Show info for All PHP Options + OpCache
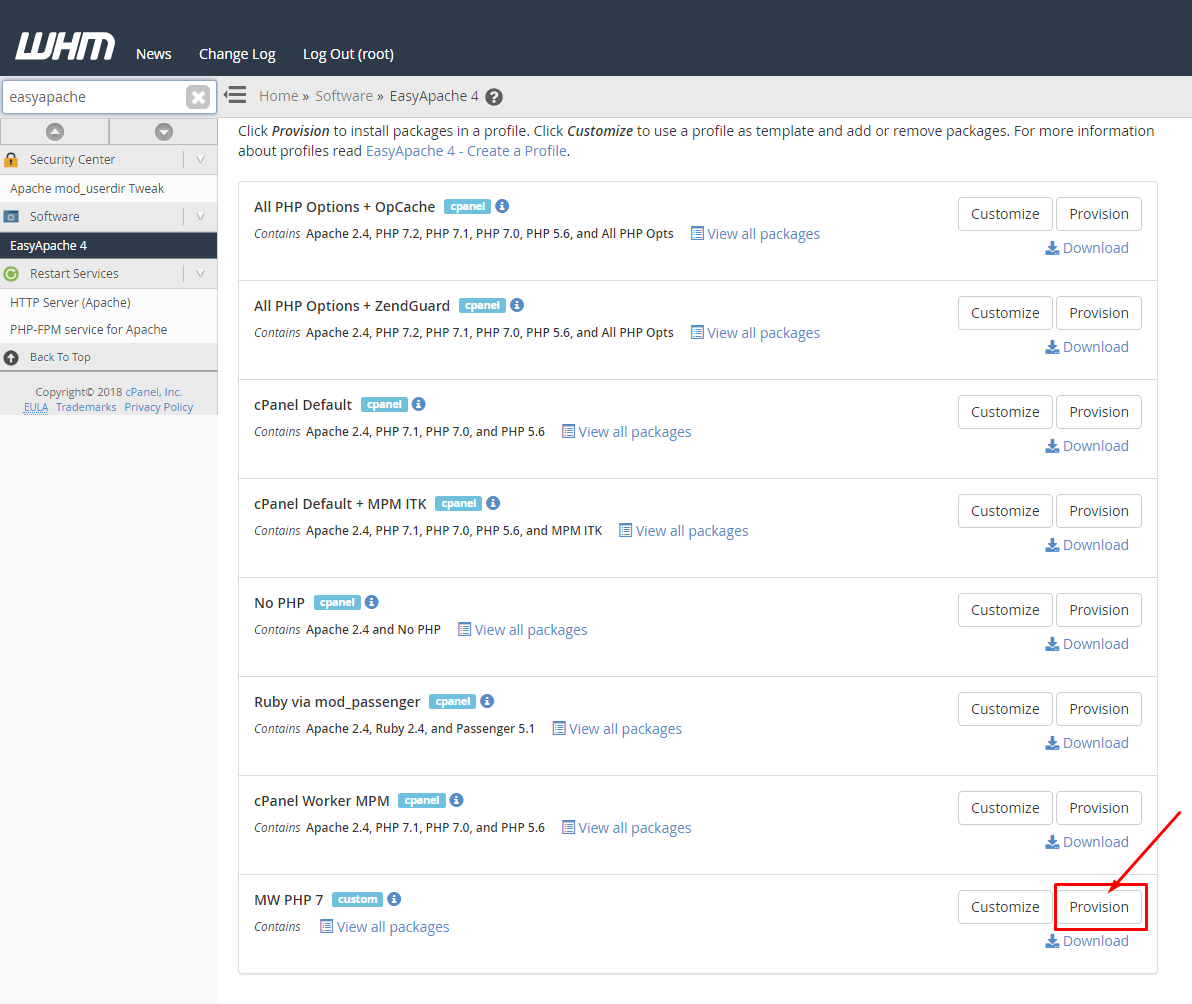Viewport: 1192px width, 1004px height. click(502, 206)
